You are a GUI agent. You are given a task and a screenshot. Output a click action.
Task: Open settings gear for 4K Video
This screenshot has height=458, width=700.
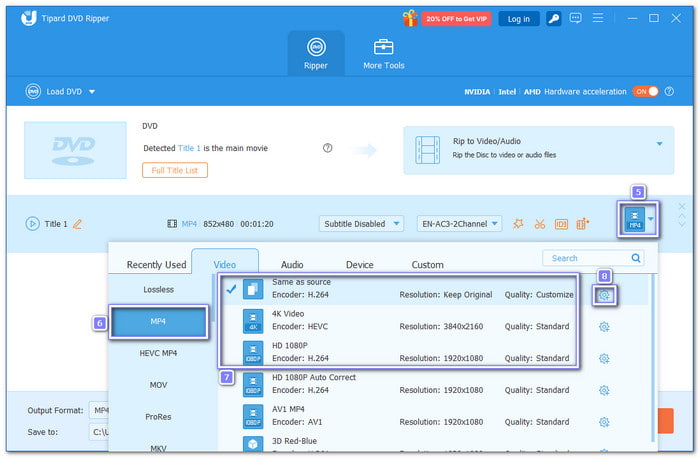[x=604, y=327]
